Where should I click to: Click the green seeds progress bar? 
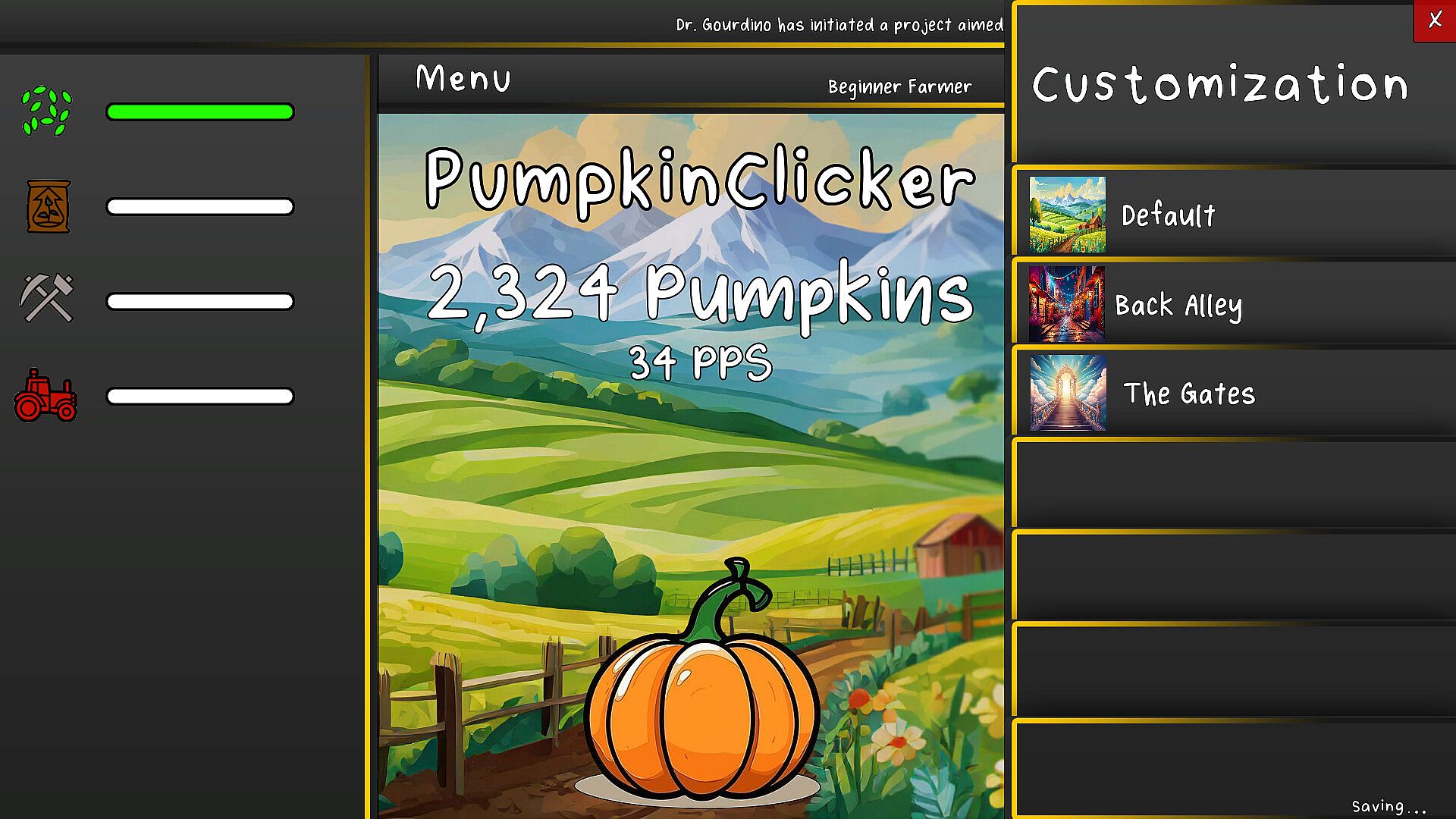point(200,112)
